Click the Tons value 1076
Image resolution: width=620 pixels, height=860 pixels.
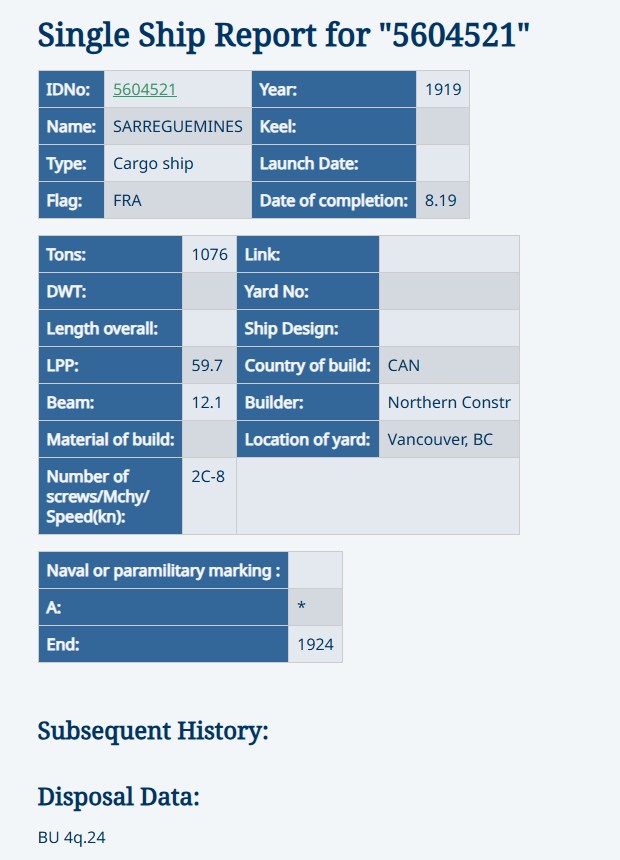(x=210, y=254)
